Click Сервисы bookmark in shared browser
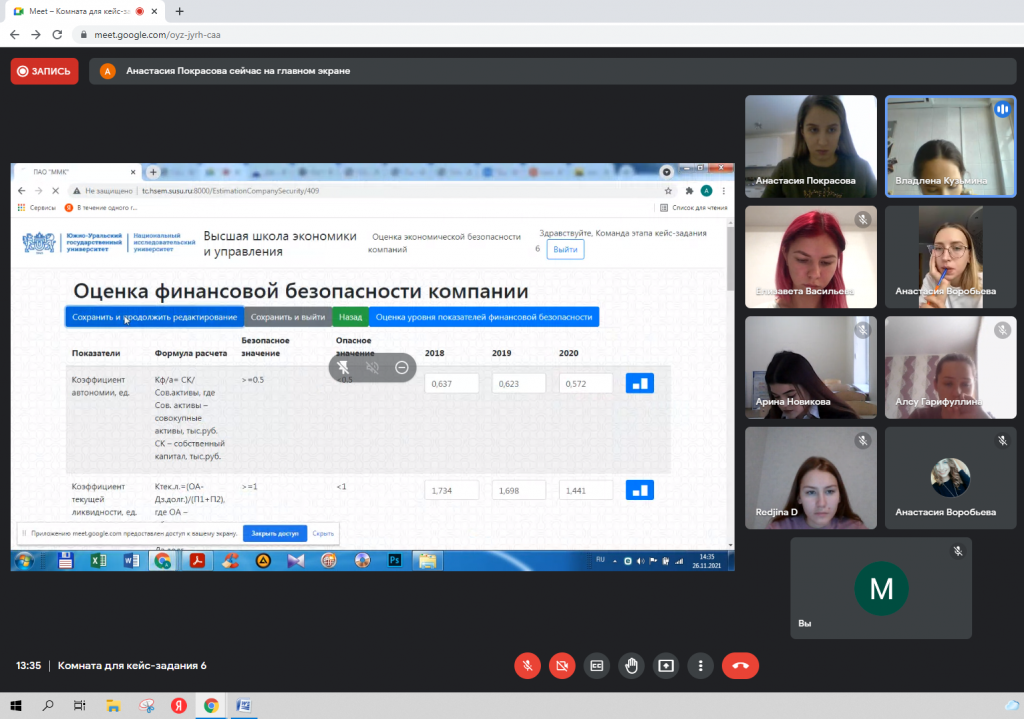 point(37,208)
